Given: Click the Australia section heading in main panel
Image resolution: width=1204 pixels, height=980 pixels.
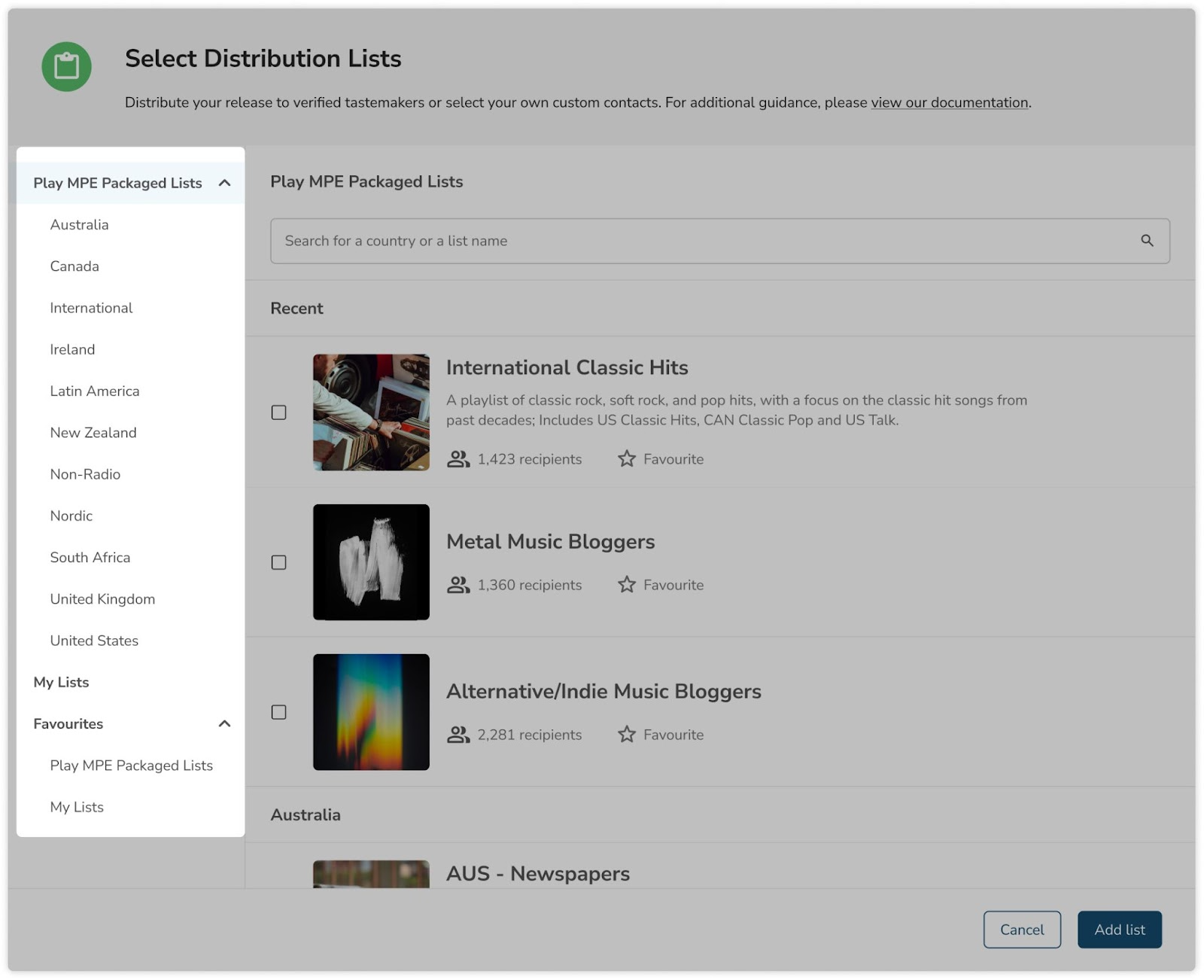Looking at the screenshot, I should [x=306, y=814].
